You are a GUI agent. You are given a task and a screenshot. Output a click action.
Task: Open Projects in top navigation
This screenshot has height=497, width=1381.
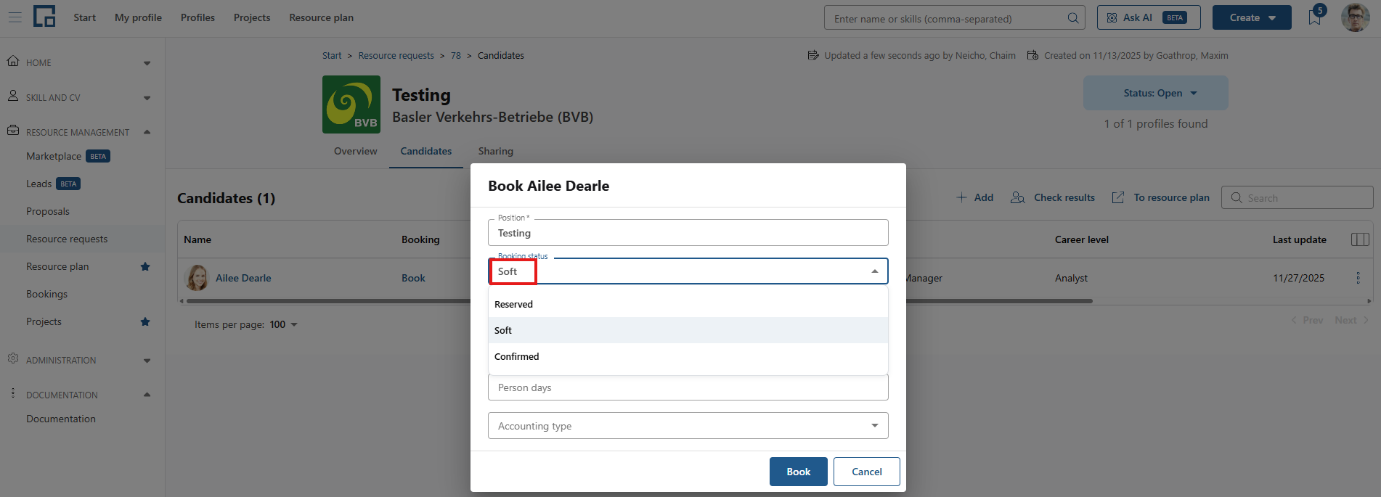tap(252, 18)
